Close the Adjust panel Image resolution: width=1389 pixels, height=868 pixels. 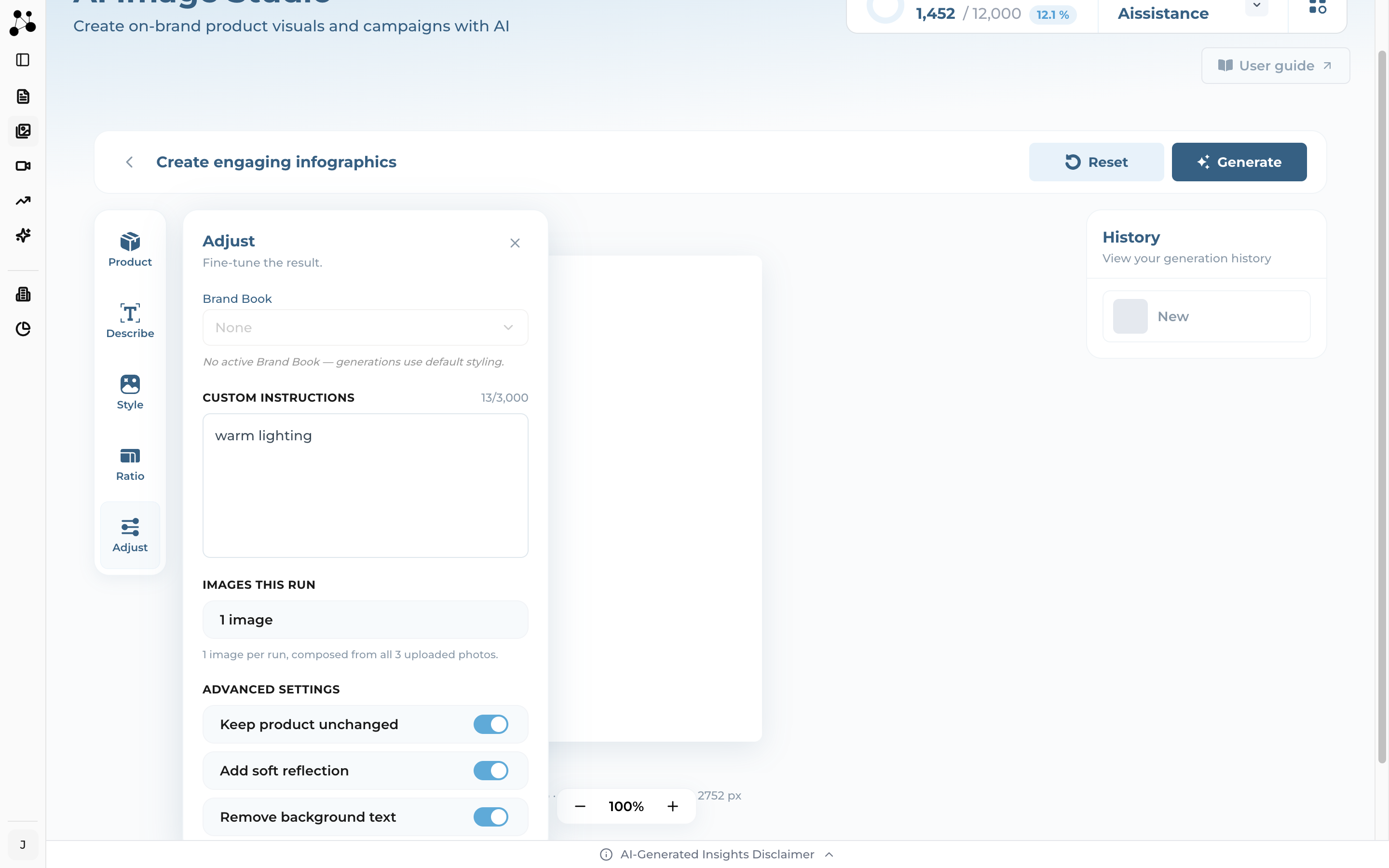515,244
